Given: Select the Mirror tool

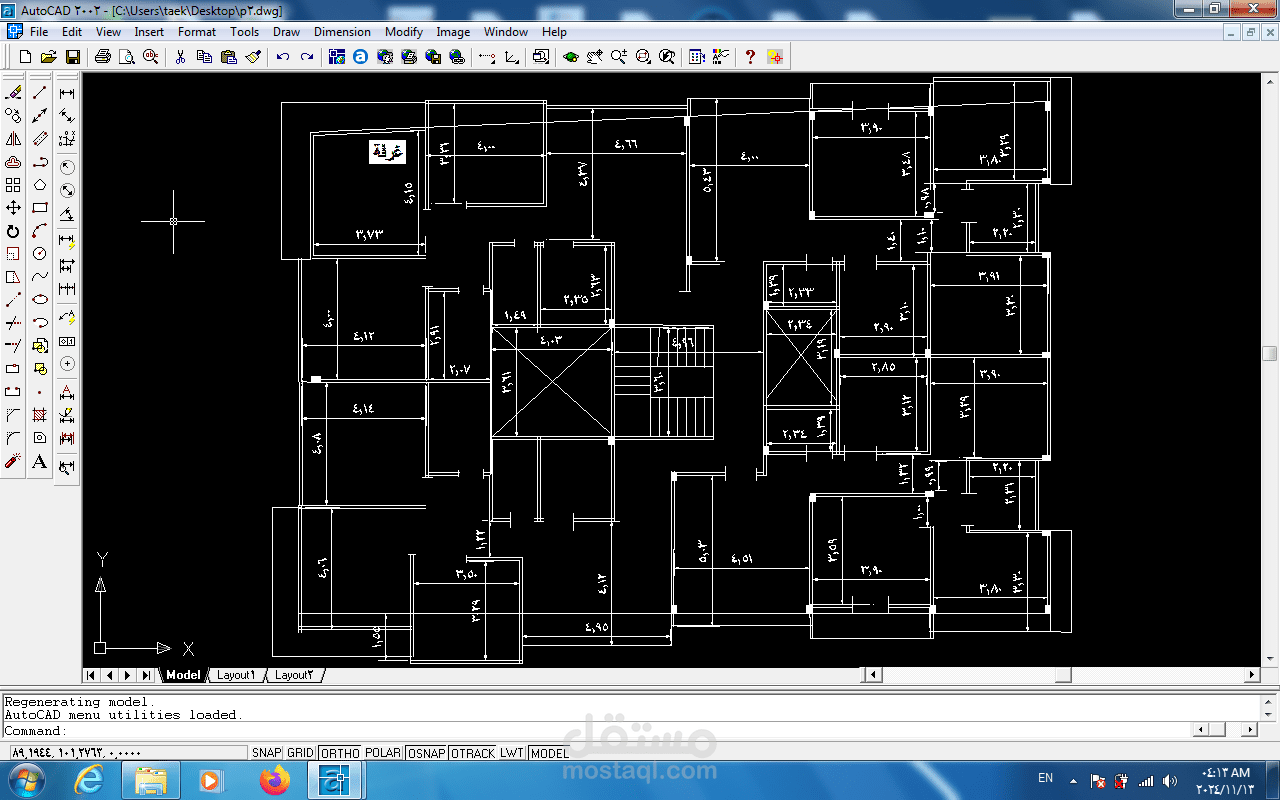Looking at the screenshot, I should 13,139.
